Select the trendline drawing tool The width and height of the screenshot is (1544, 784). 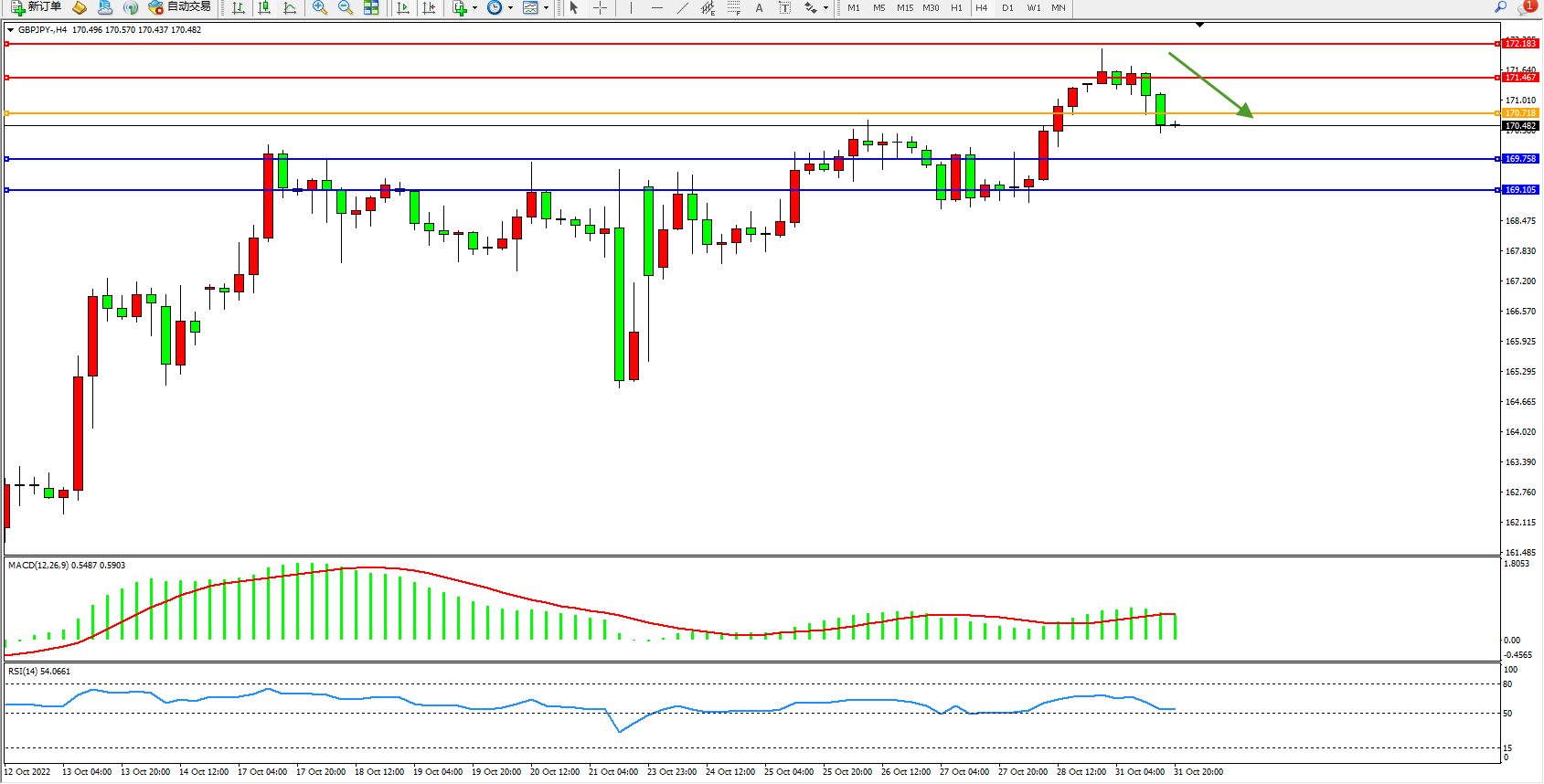pos(683,7)
